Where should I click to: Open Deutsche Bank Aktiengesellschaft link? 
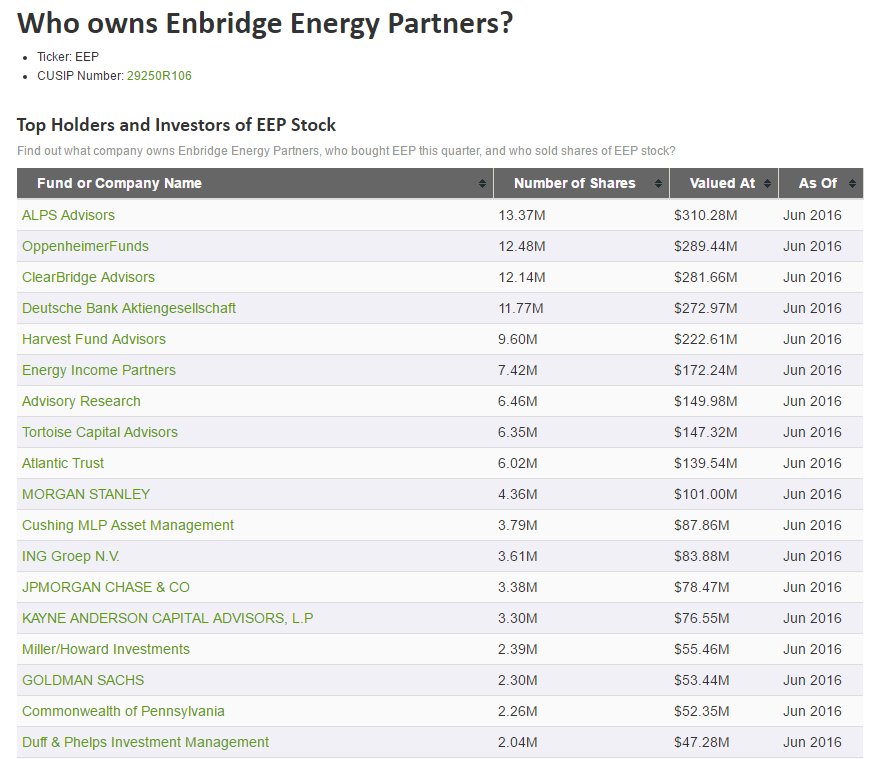click(129, 308)
